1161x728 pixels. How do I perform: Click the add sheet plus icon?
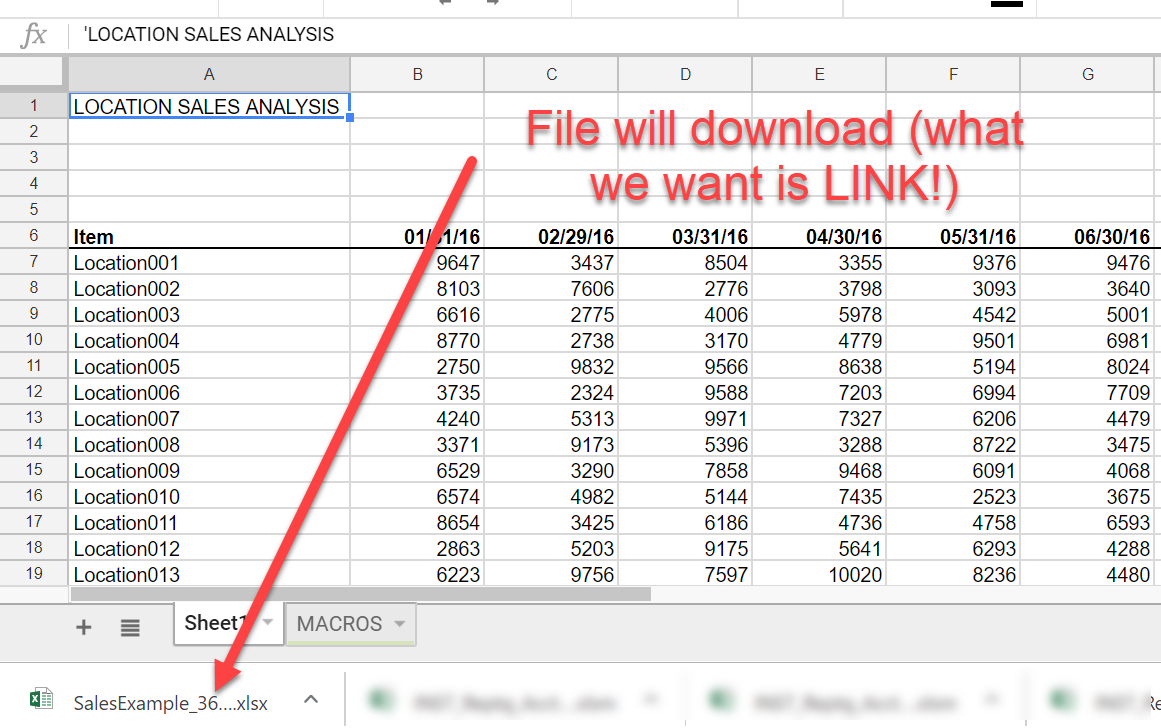tap(84, 627)
